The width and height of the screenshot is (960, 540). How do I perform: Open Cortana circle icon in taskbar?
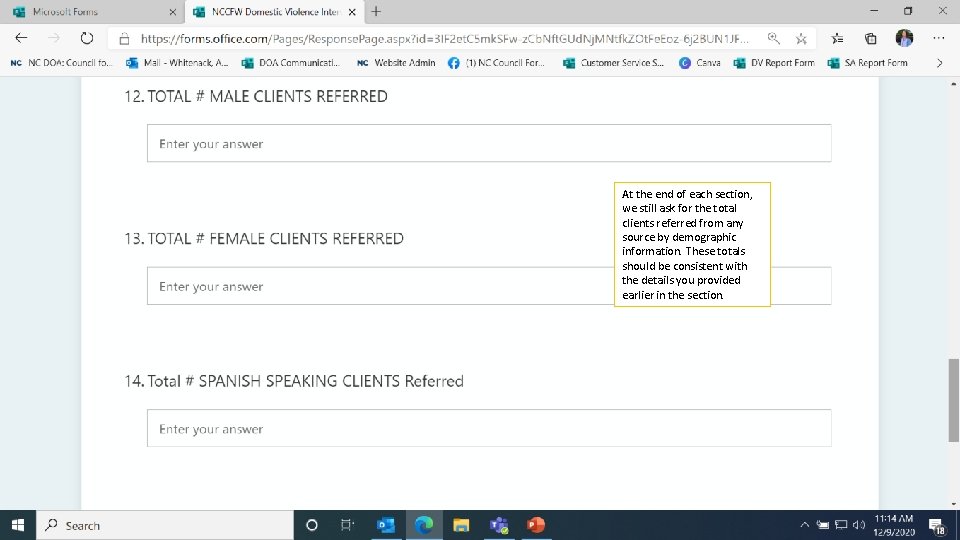[x=312, y=525]
